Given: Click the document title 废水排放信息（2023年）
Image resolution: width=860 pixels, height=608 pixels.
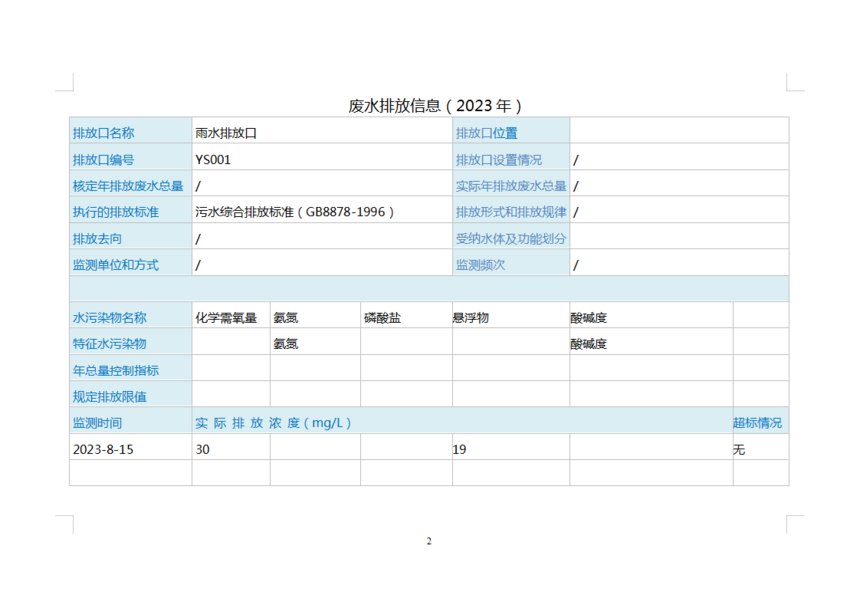Looking at the screenshot, I should coord(435,105).
